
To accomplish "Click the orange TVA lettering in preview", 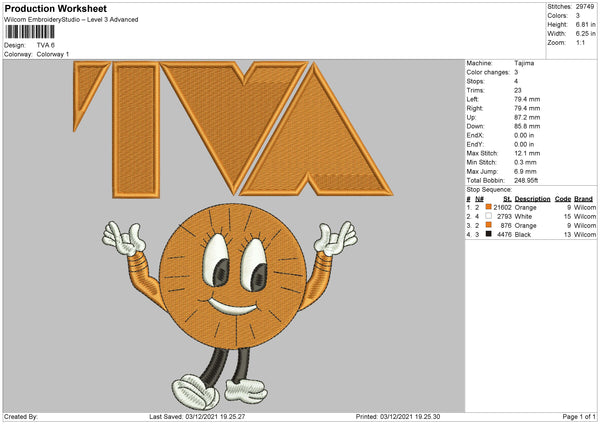I will (x=233, y=129).
